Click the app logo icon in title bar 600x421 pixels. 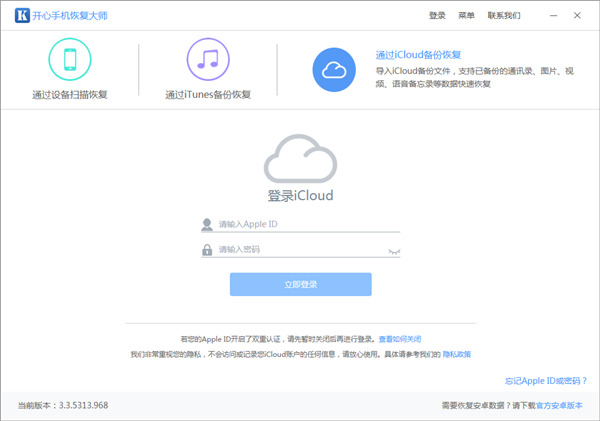click(22, 15)
